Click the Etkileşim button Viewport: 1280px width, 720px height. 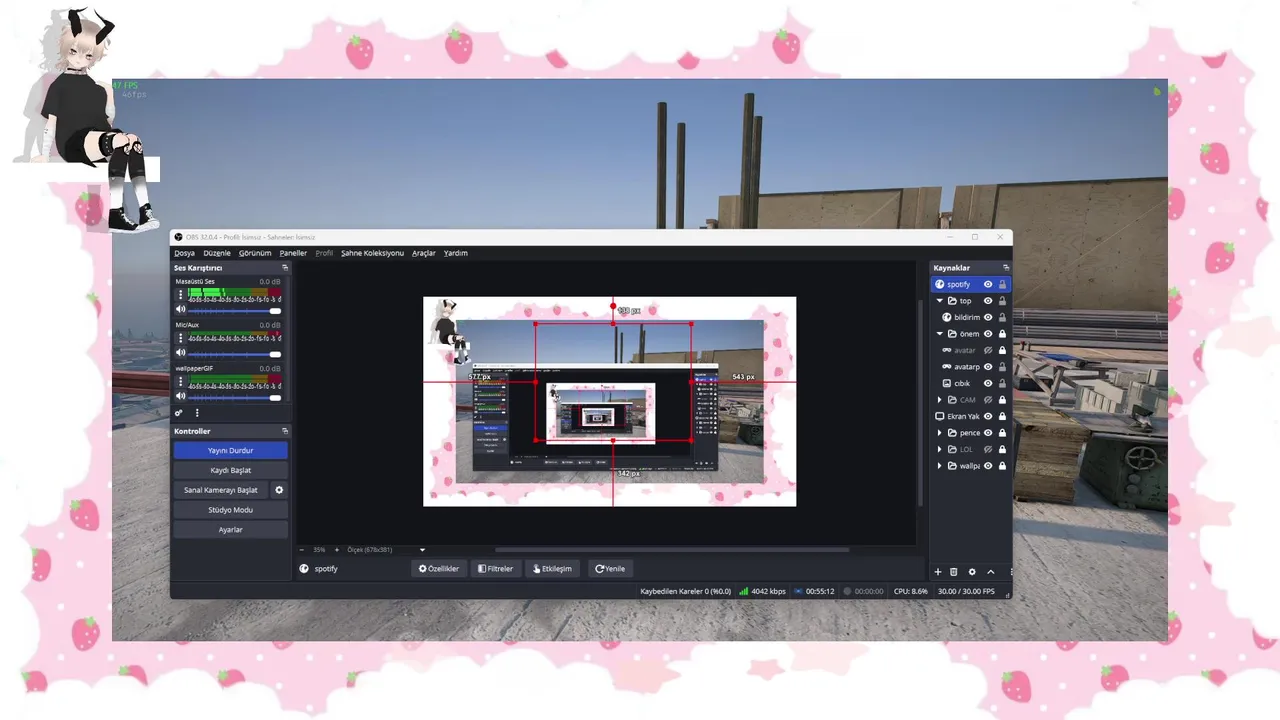click(x=552, y=568)
